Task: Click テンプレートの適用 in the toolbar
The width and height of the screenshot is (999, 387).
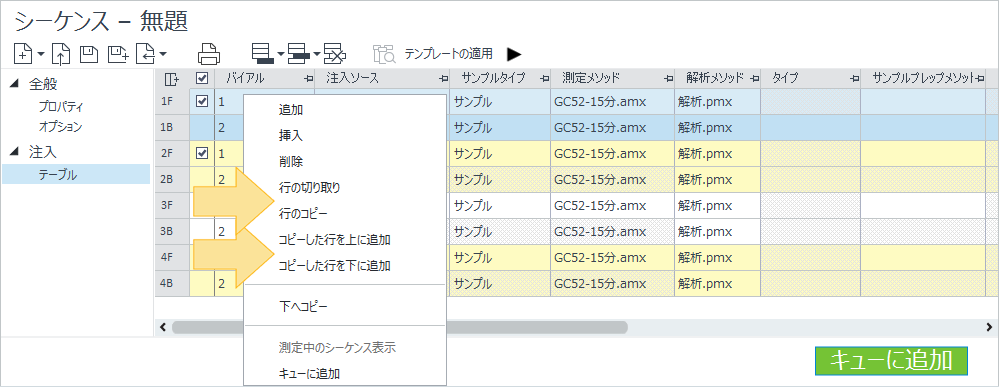Action: point(450,54)
